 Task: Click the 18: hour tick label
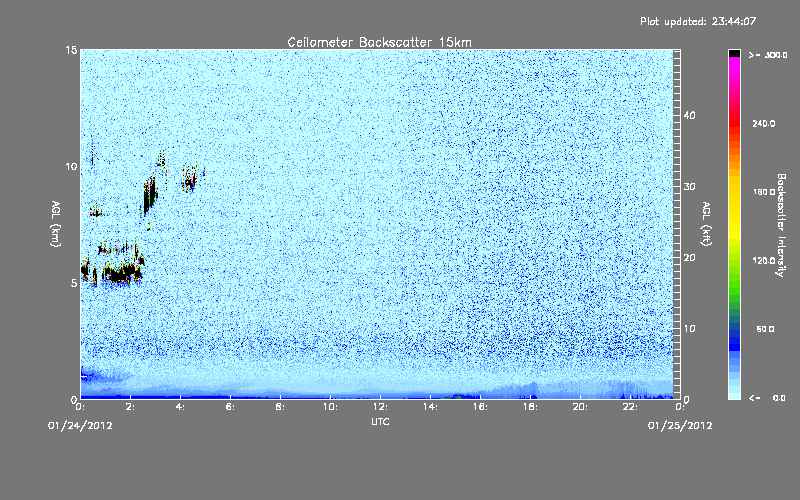pos(531,407)
